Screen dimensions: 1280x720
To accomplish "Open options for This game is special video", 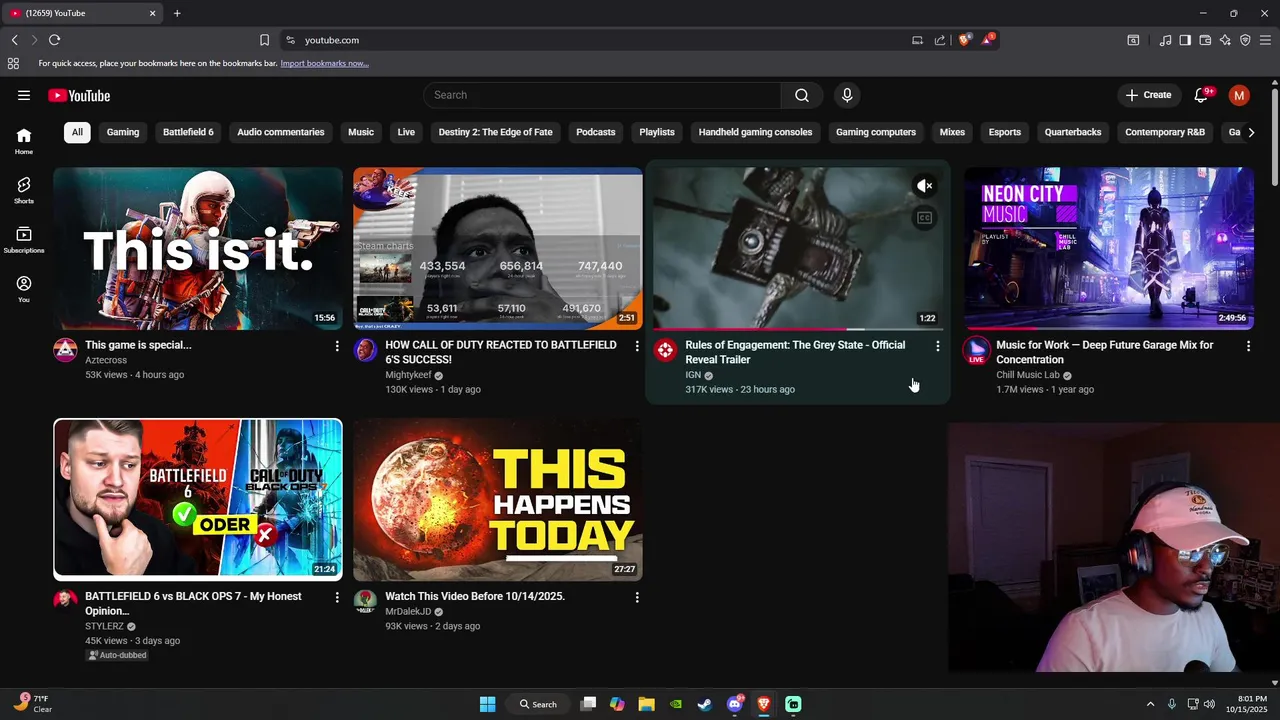I will coord(337,346).
